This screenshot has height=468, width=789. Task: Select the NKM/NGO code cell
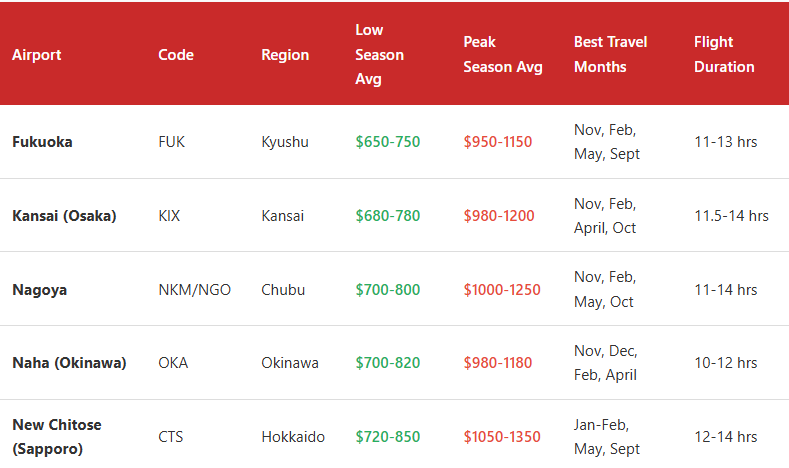pos(194,290)
